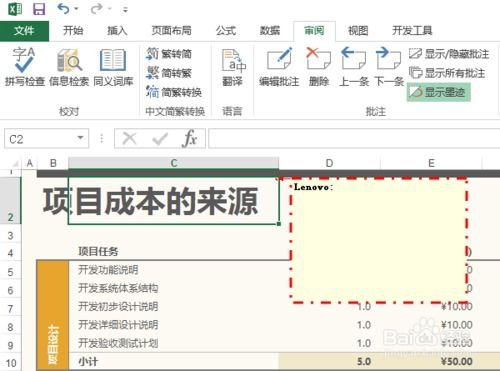This screenshot has height=371, width=500.
Task: Expand the Name Box dropdown arrow
Action: (x=80, y=138)
